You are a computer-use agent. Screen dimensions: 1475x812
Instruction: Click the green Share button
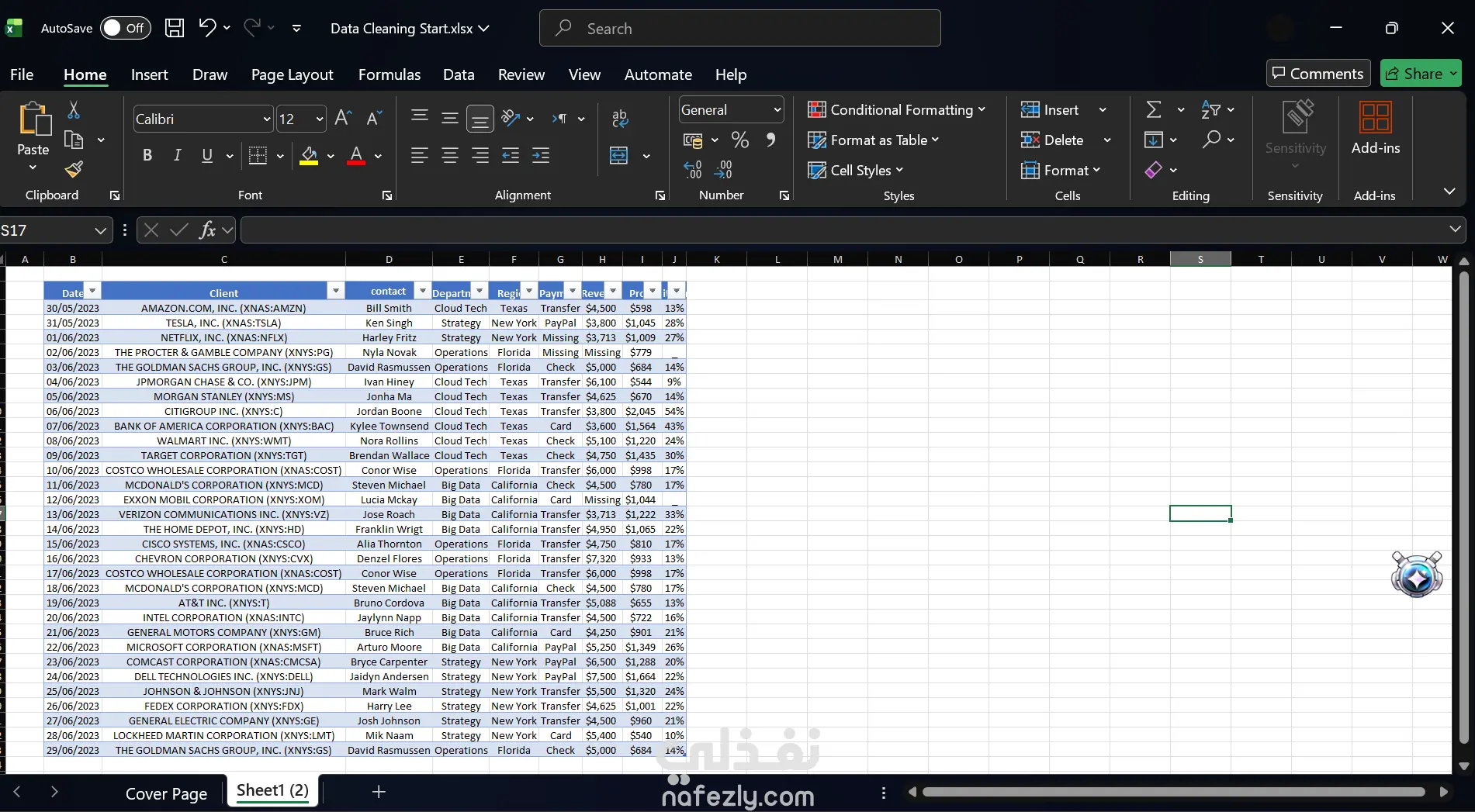point(1421,74)
